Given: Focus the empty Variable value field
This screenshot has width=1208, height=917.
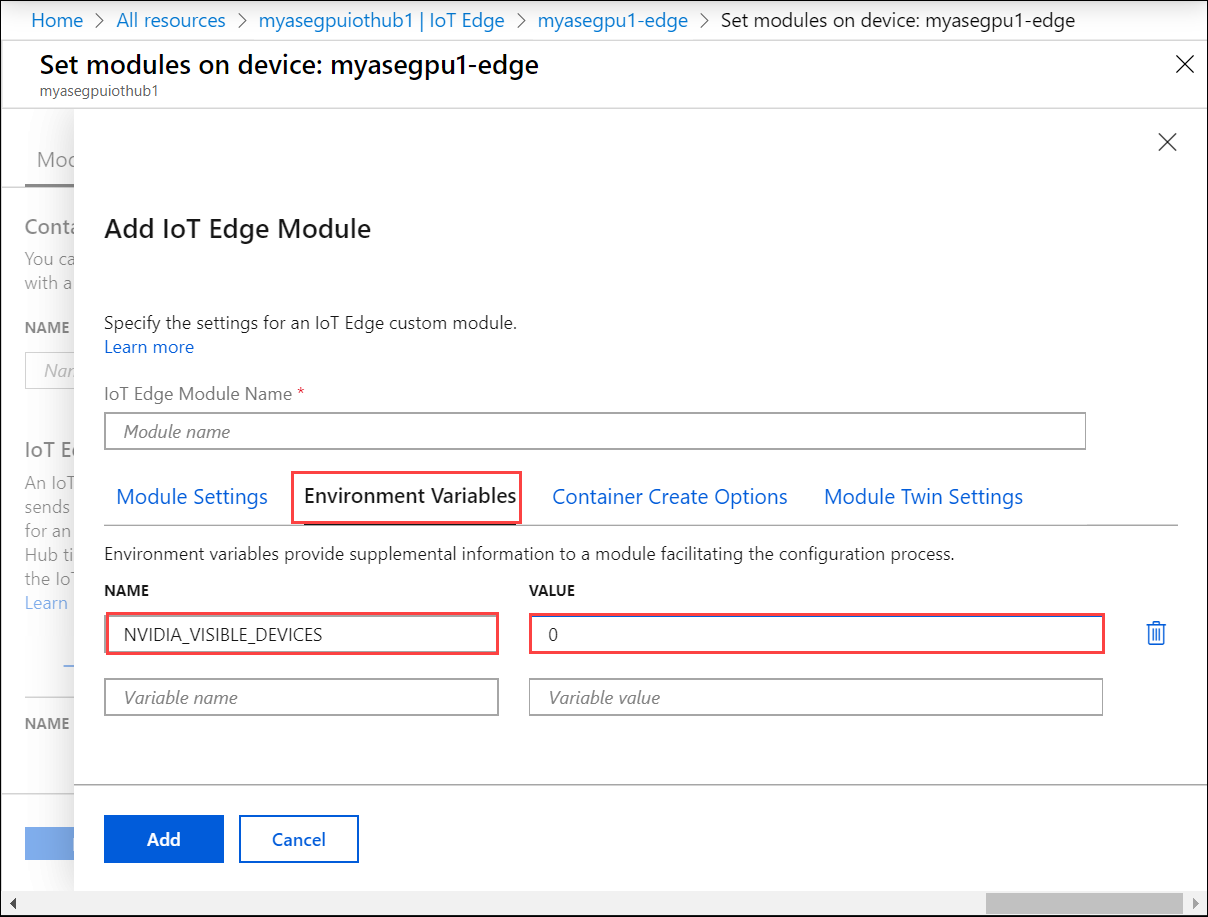Looking at the screenshot, I should coord(816,697).
